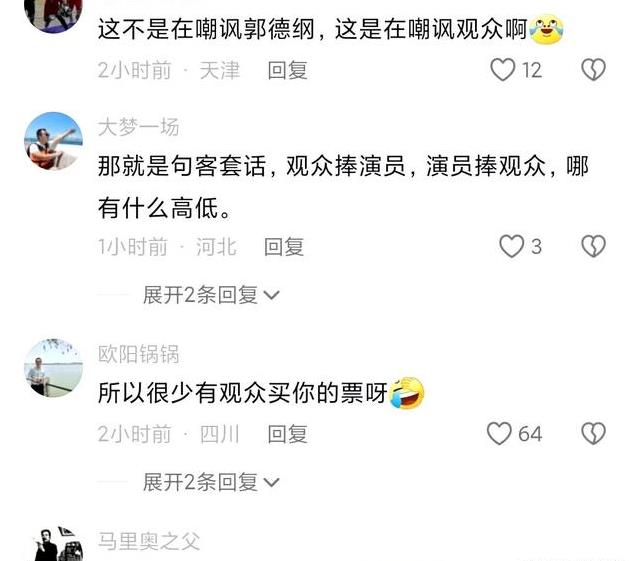
Task: Dislike 欧阳锅锅's comment with broken heart
Action: click(x=593, y=434)
